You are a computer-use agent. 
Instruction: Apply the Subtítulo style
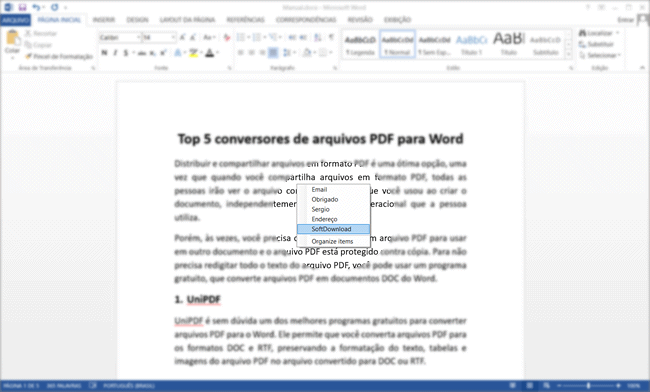click(x=546, y=44)
